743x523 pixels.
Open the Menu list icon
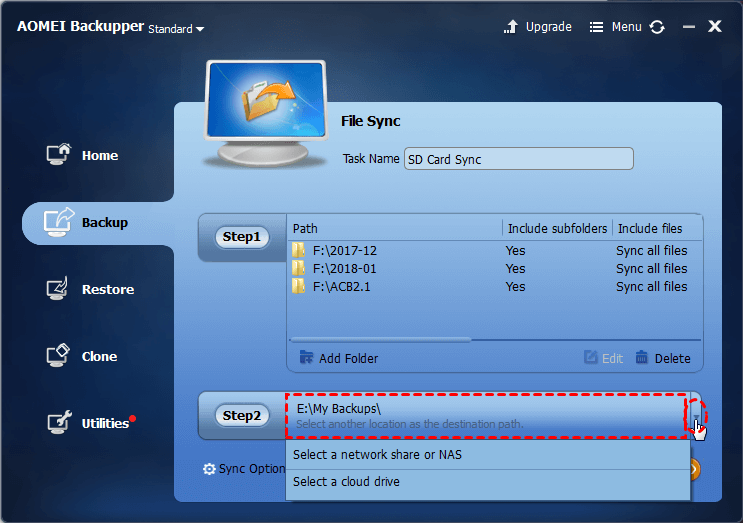click(596, 27)
